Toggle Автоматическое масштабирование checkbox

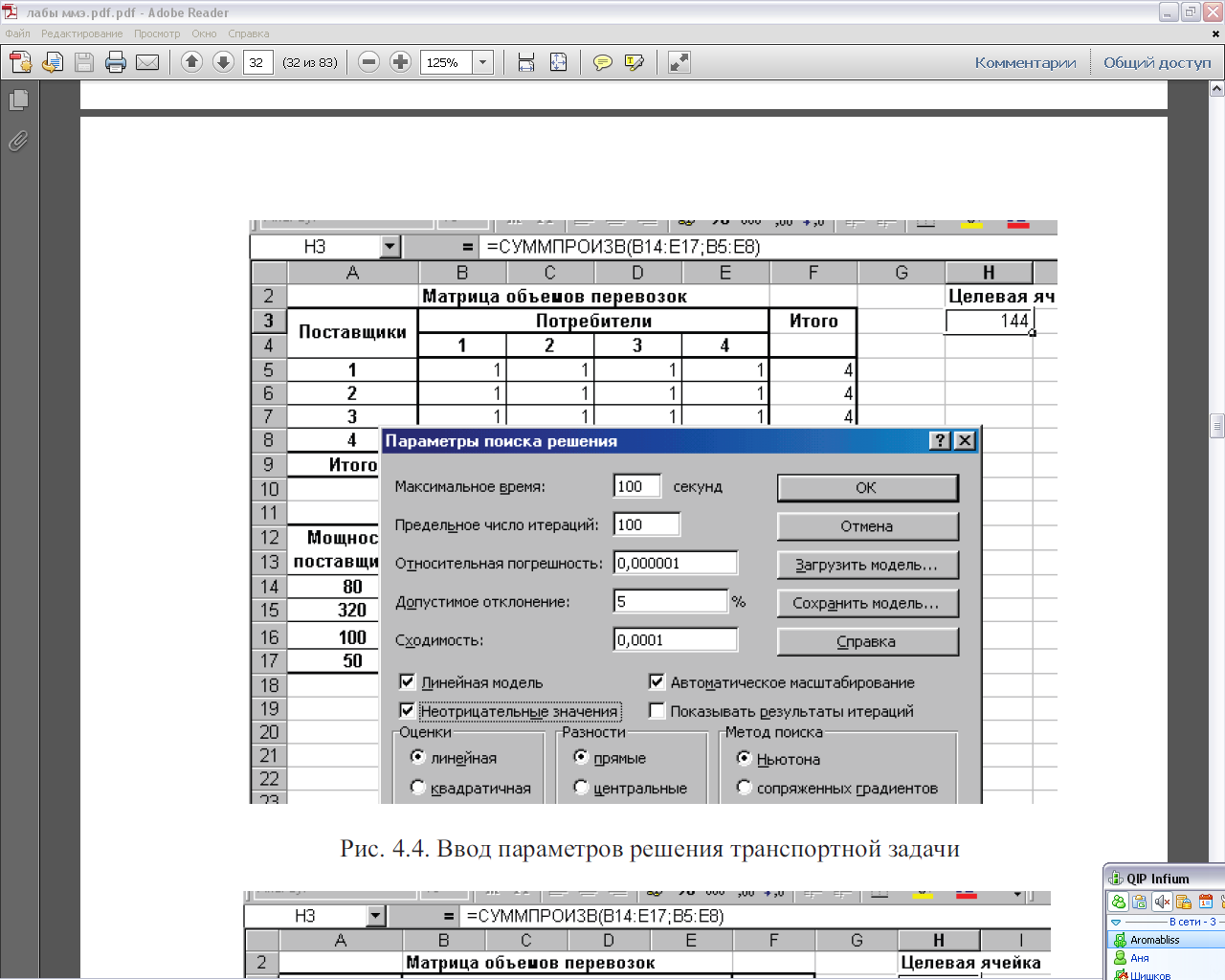coord(657,681)
